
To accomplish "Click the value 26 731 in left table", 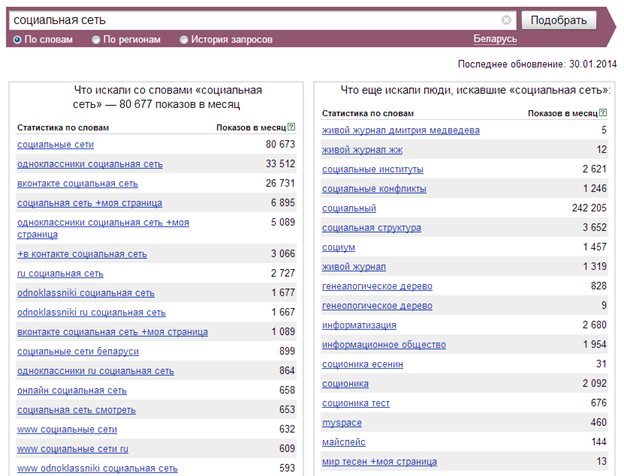I will click(x=280, y=183).
